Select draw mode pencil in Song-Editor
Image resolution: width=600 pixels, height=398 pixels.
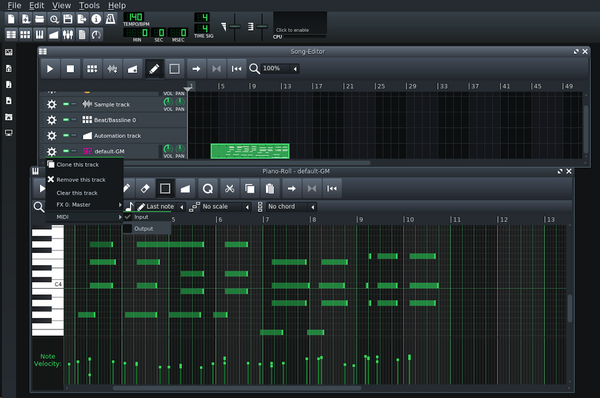coord(154,69)
